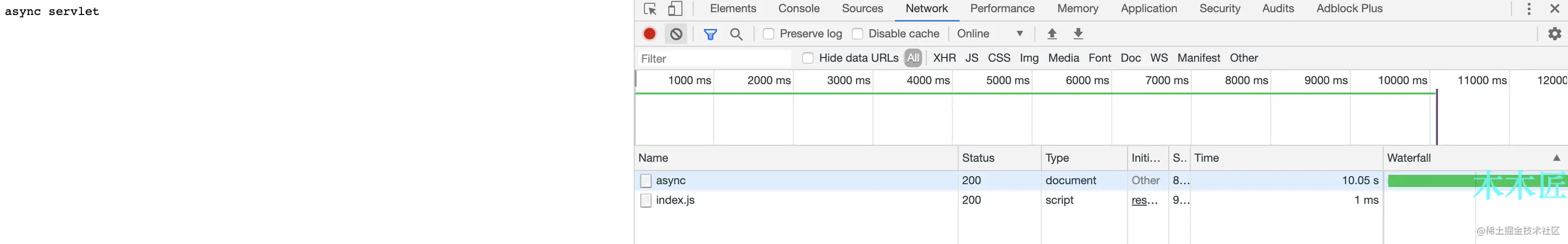
Task: Open the Performance tab
Action: (1002, 9)
